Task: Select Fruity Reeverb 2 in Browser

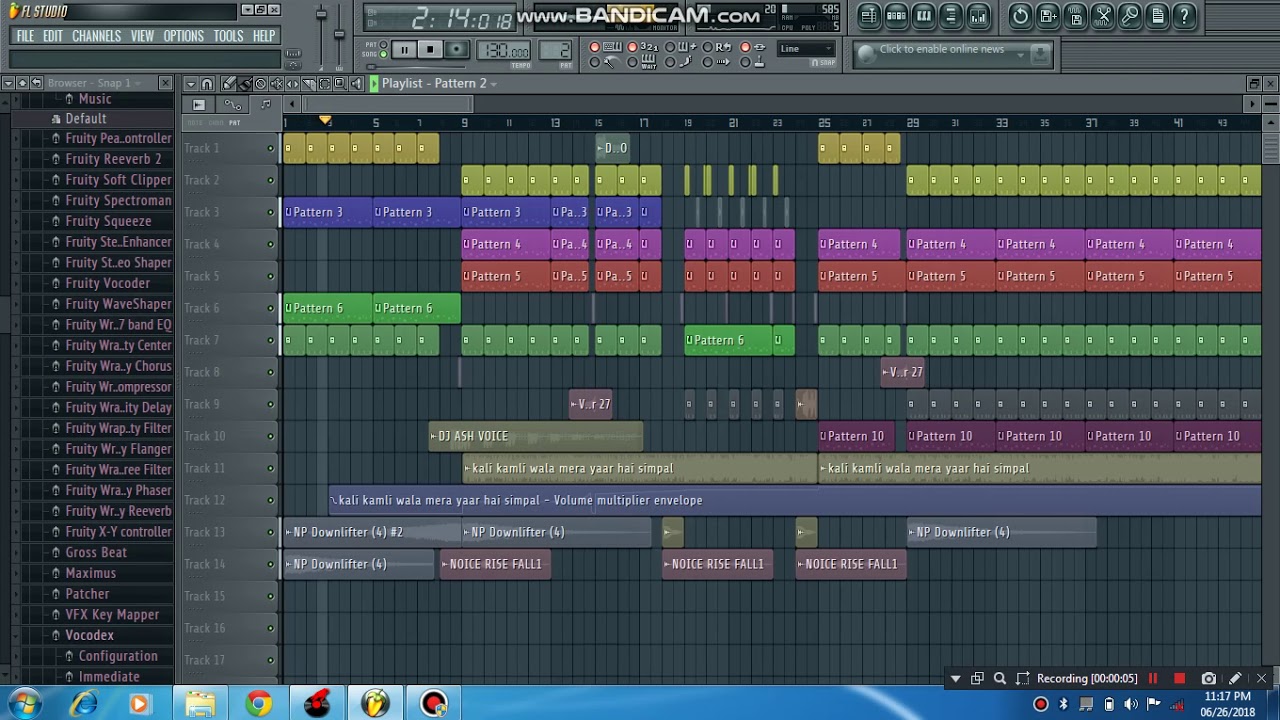Action: point(113,159)
